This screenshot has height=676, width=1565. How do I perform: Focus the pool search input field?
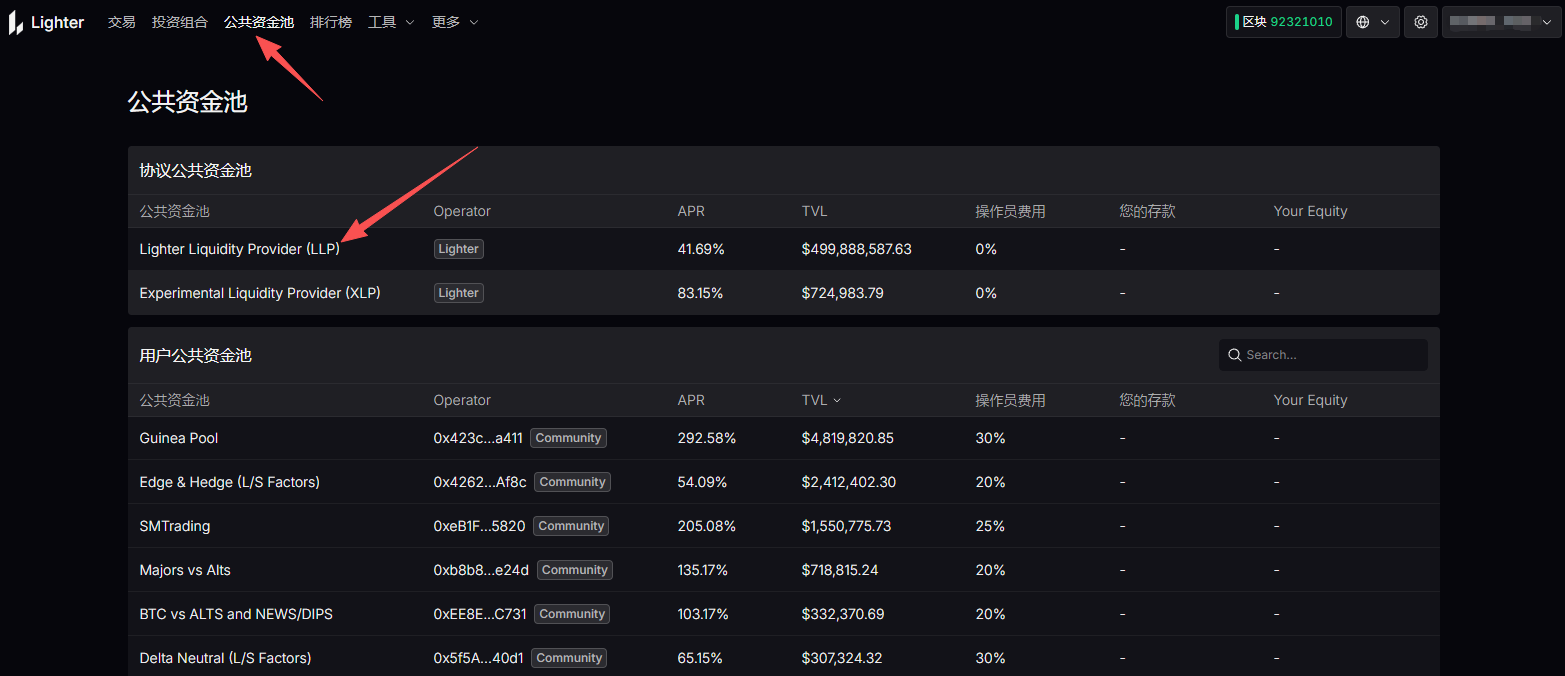(1330, 355)
